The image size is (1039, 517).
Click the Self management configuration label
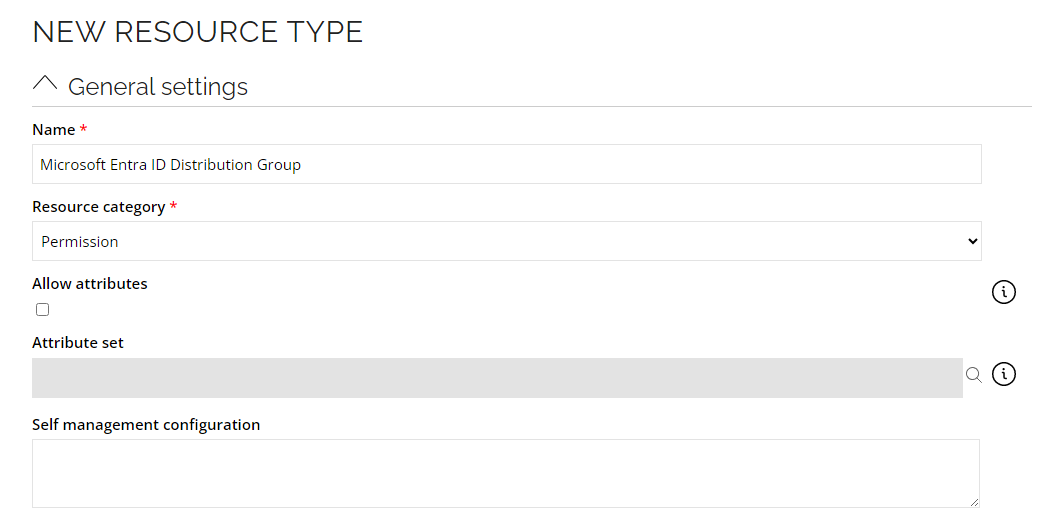coord(146,424)
